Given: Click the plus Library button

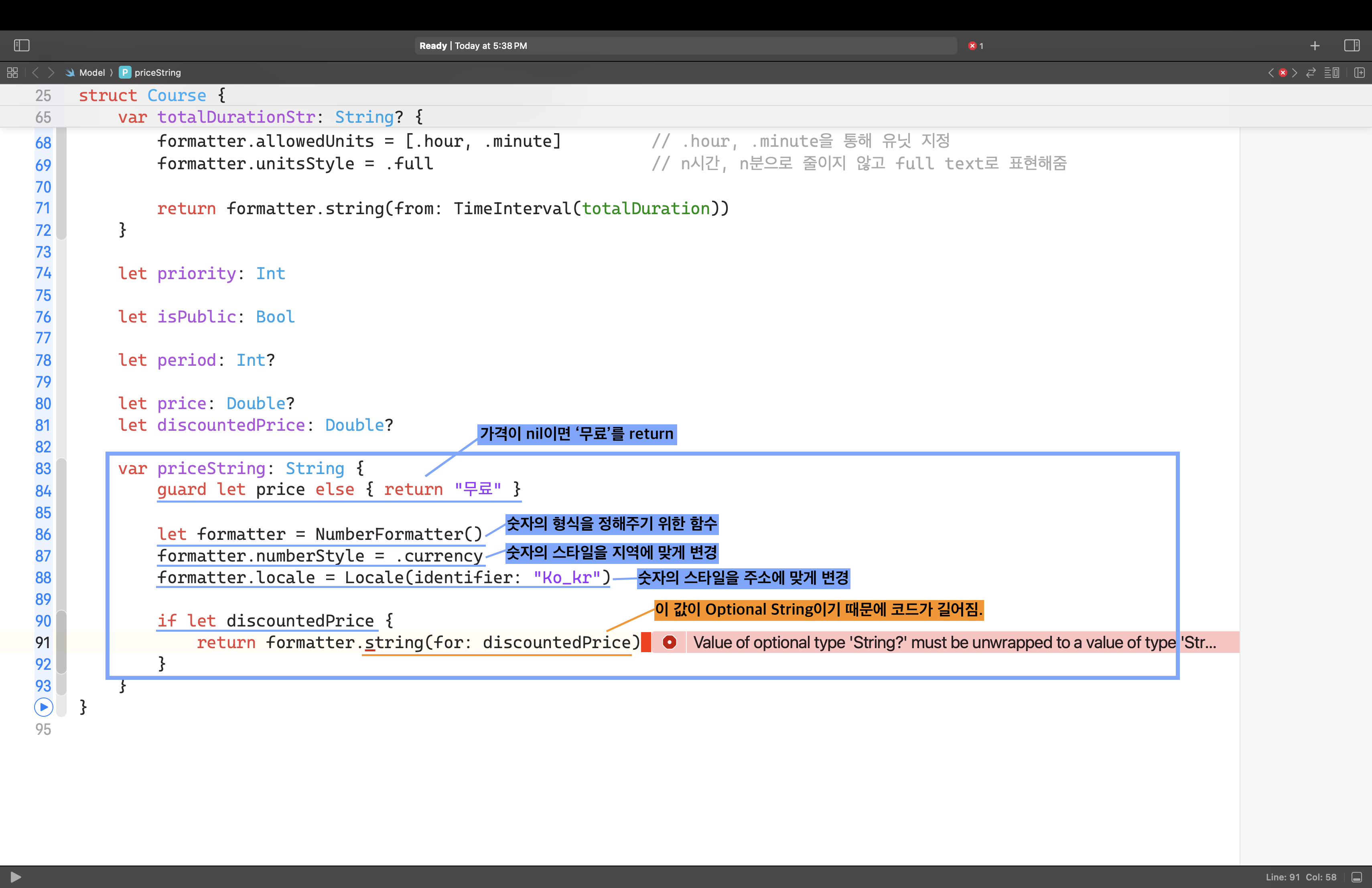Looking at the screenshot, I should (1315, 46).
